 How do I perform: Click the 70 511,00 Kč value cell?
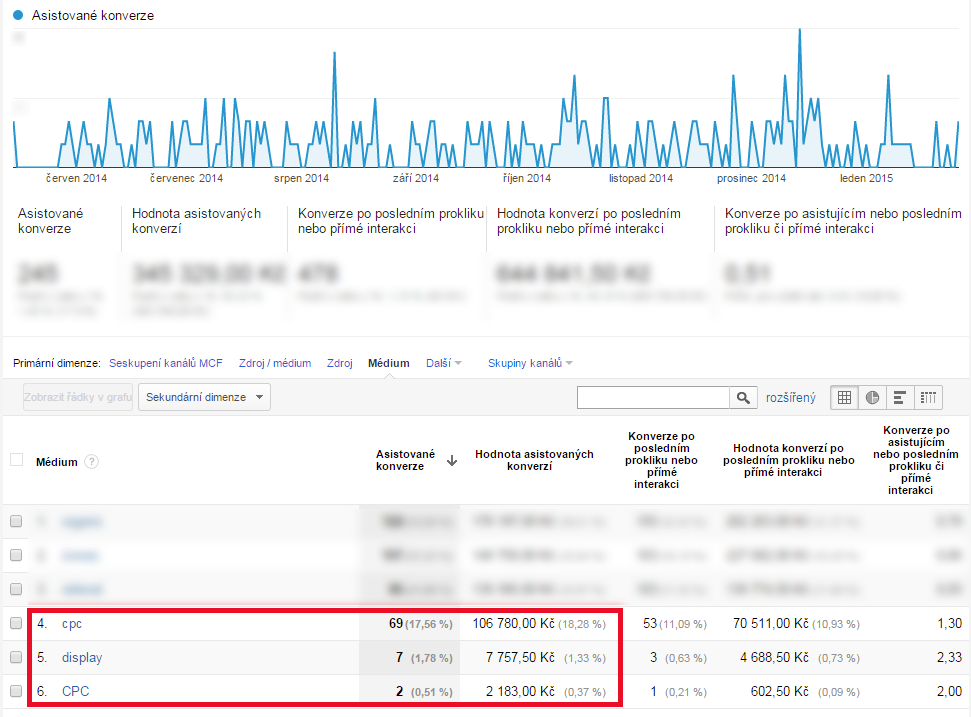click(771, 624)
